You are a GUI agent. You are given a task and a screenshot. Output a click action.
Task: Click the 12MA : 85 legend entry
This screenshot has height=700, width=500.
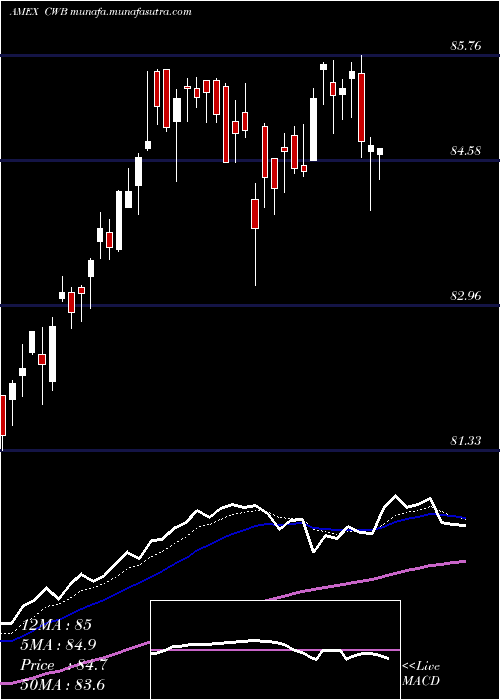coord(56,625)
